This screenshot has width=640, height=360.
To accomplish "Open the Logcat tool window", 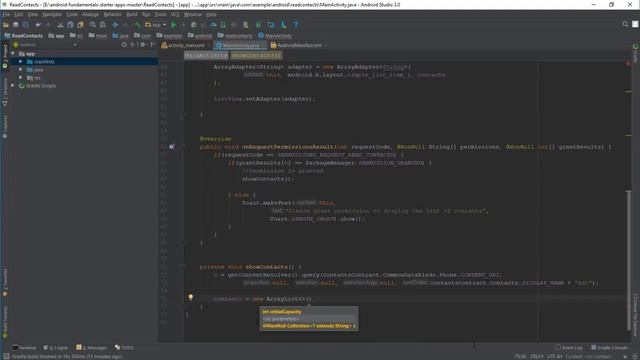I will tap(56, 348).
